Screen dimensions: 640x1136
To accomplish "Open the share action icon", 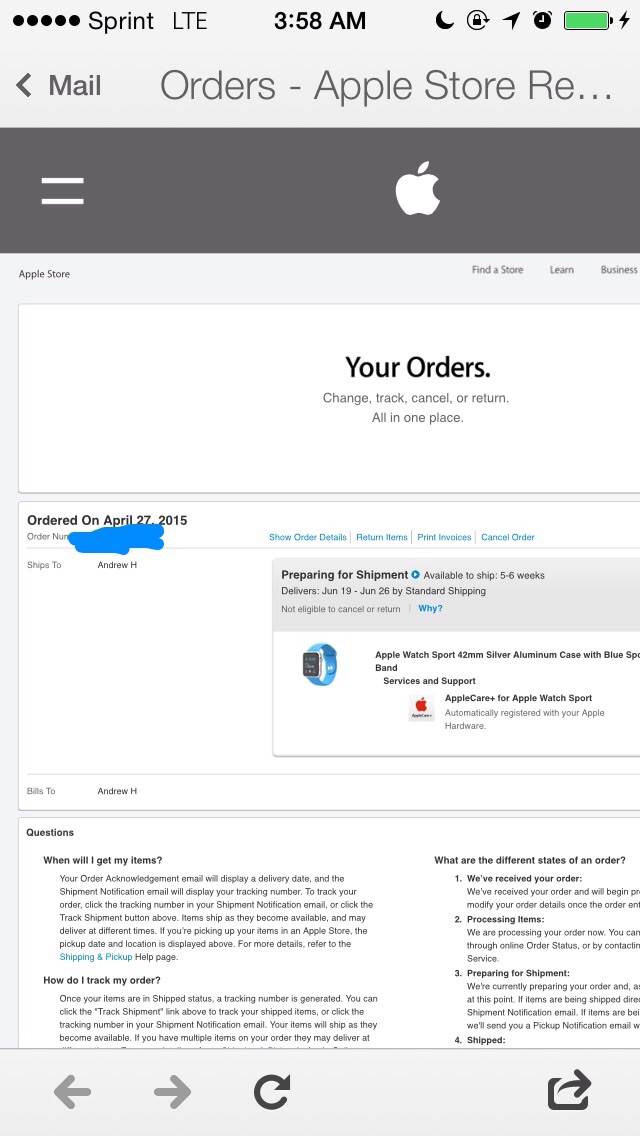I will (x=569, y=1090).
